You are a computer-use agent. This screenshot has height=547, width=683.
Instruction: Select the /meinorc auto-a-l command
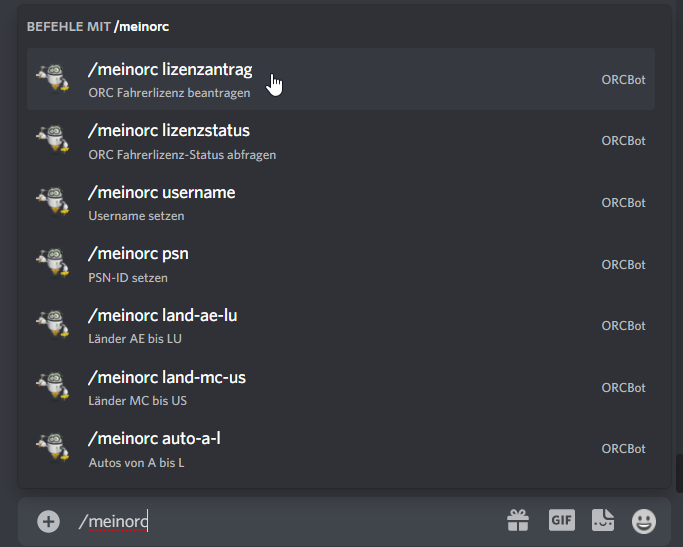(x=154, y=439)
